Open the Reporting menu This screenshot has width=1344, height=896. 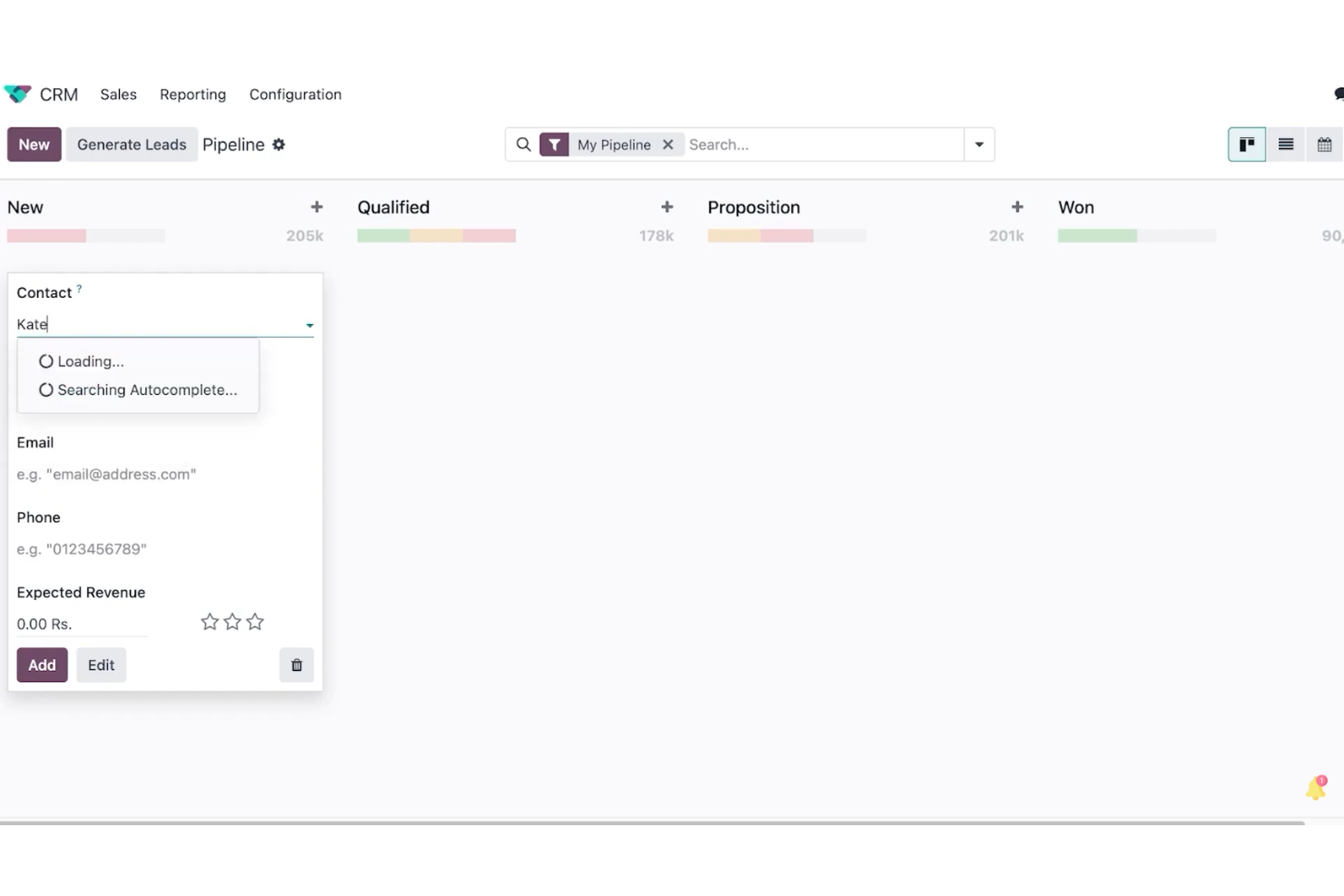[193, 94]
